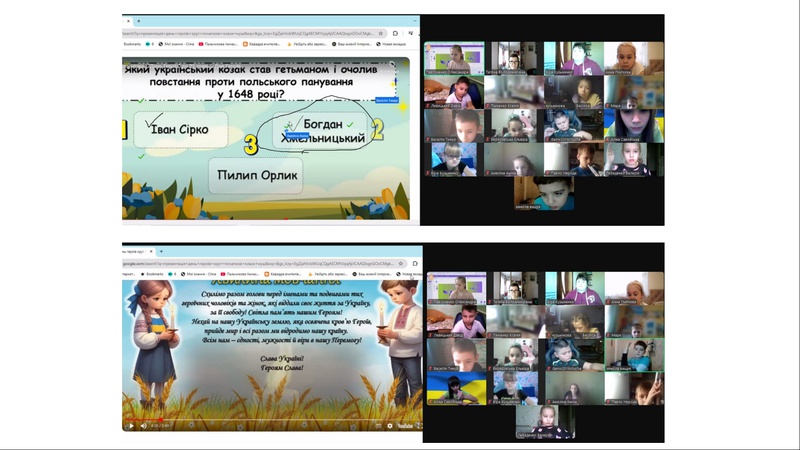This screenshot has width=800, height=450.
Task: Play the YouTube video
Action: point(132,426)
